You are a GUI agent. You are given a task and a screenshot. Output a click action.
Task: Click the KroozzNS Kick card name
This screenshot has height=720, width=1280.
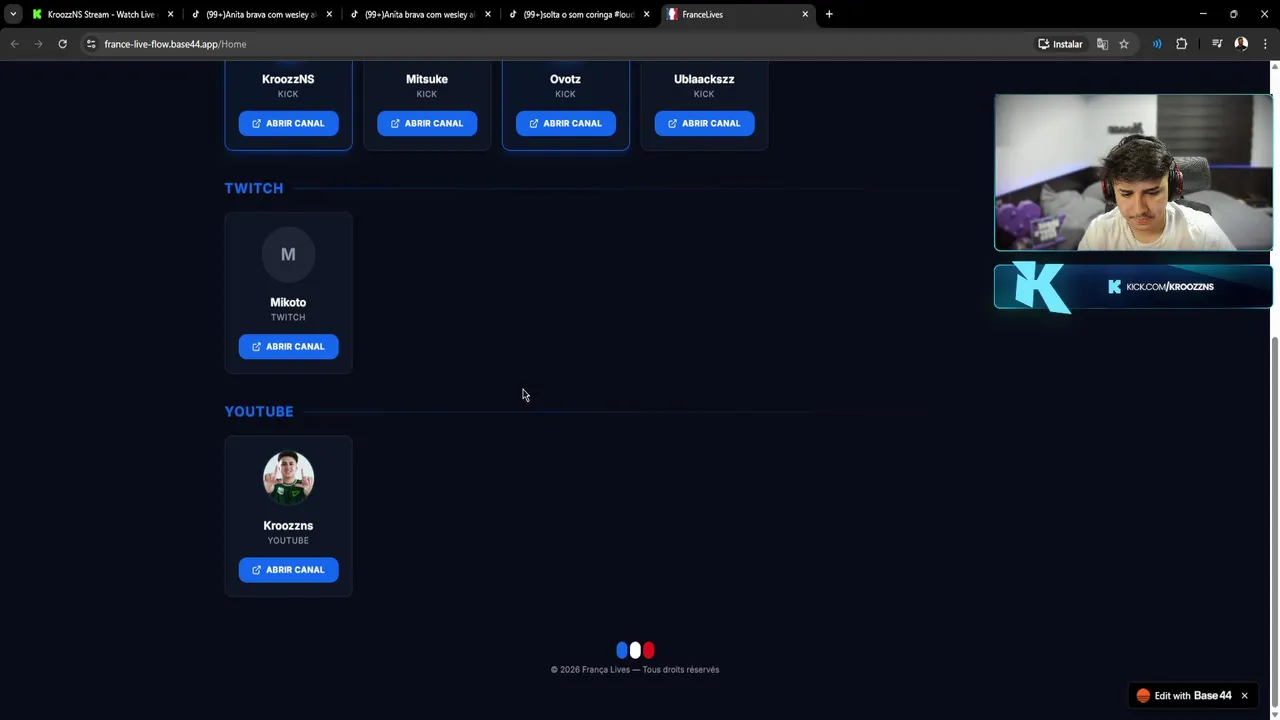pos(288,79)
